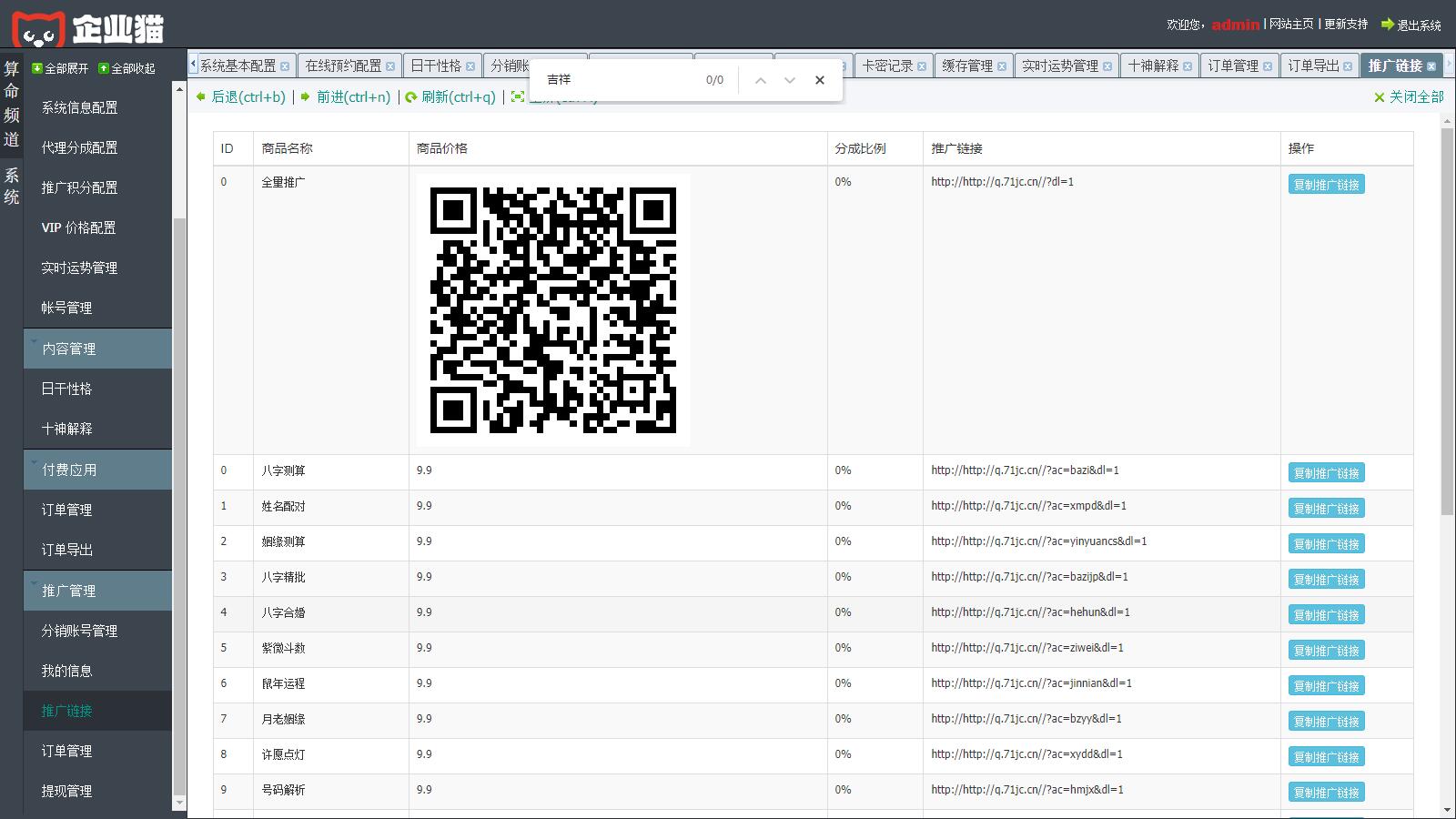This screenshot has height=819, width=1456.
Task: Copy the promotion link for 八字测算
Action: coord(1326,473)
